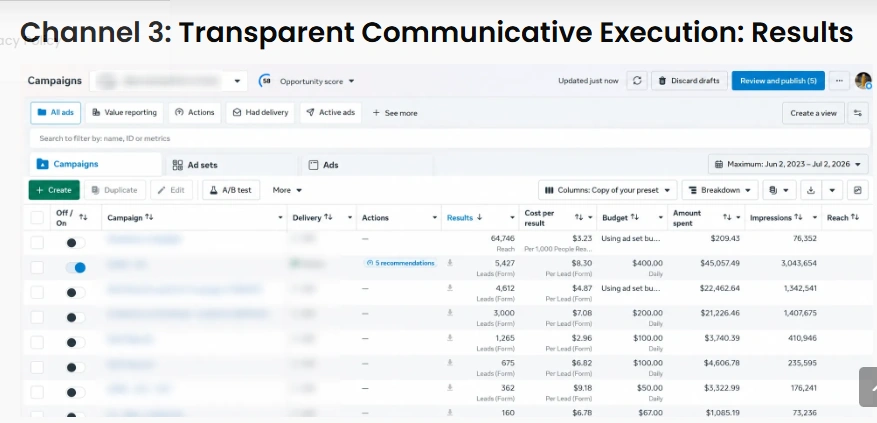The image size is (877, 423).
Task: Open the three-dot more options button
Action: pyautogui.click(x=839, y=81)
